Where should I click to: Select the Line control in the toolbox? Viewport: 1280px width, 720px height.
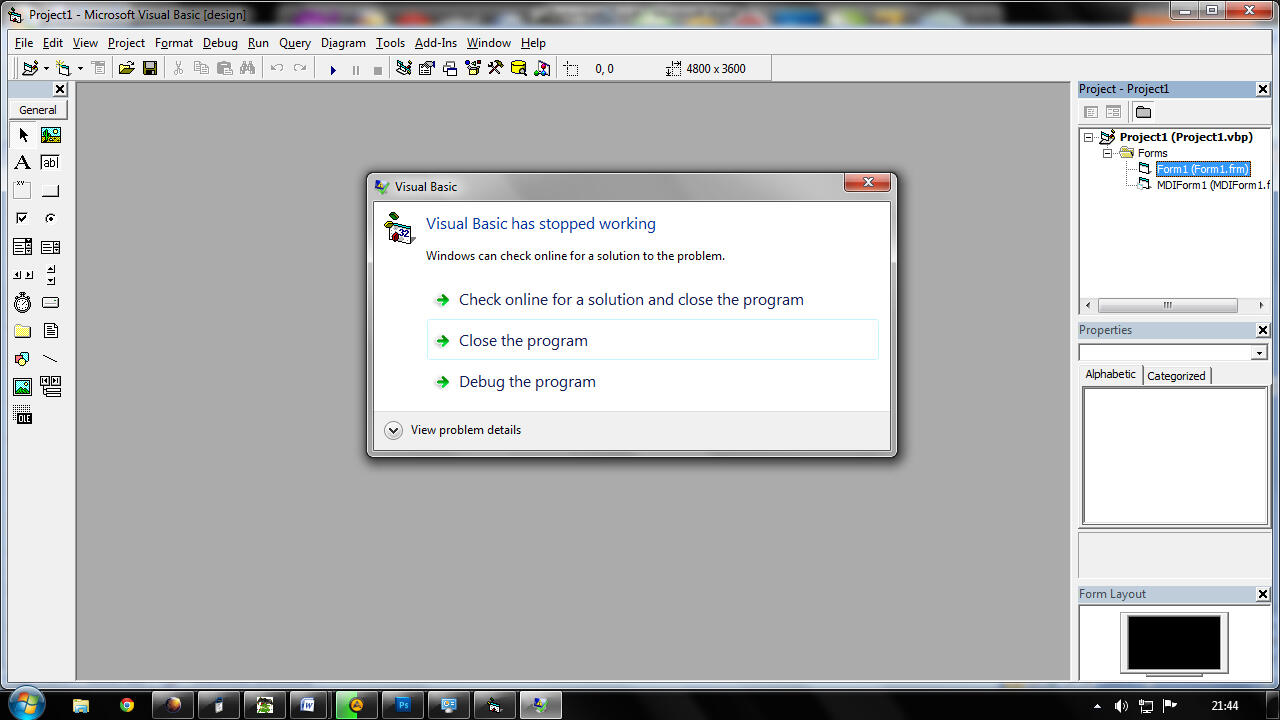point(51,359)
